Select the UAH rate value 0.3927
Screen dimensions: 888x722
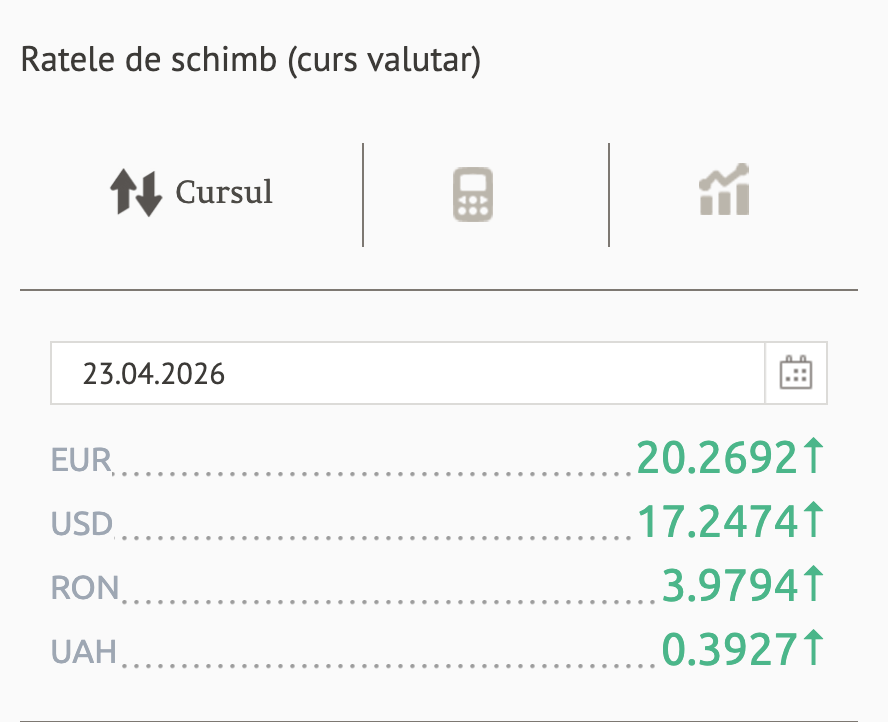pos(730,650)
